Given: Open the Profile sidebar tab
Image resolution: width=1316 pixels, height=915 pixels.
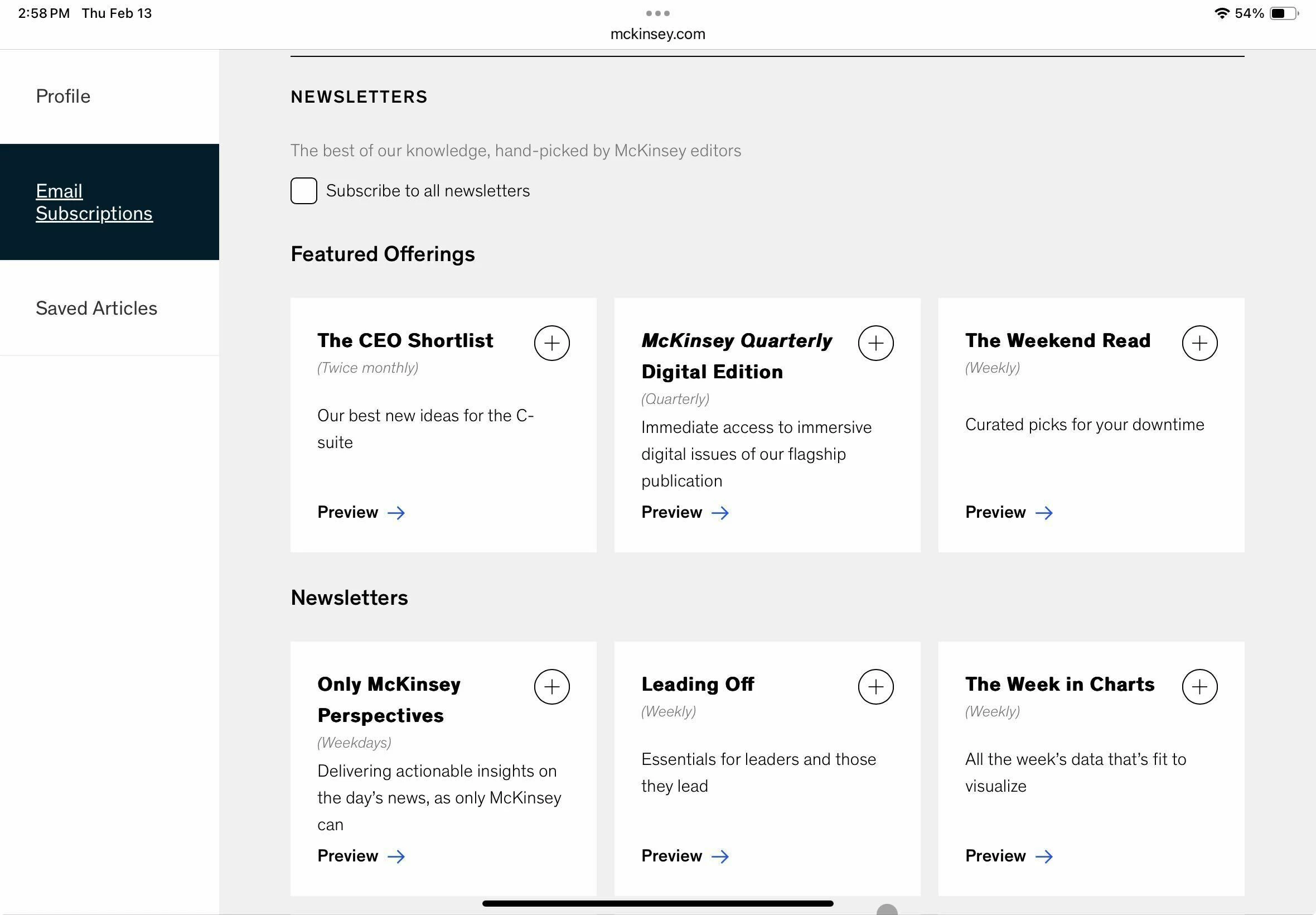Looking at the screenshot, I should click(x=63, y=97).
